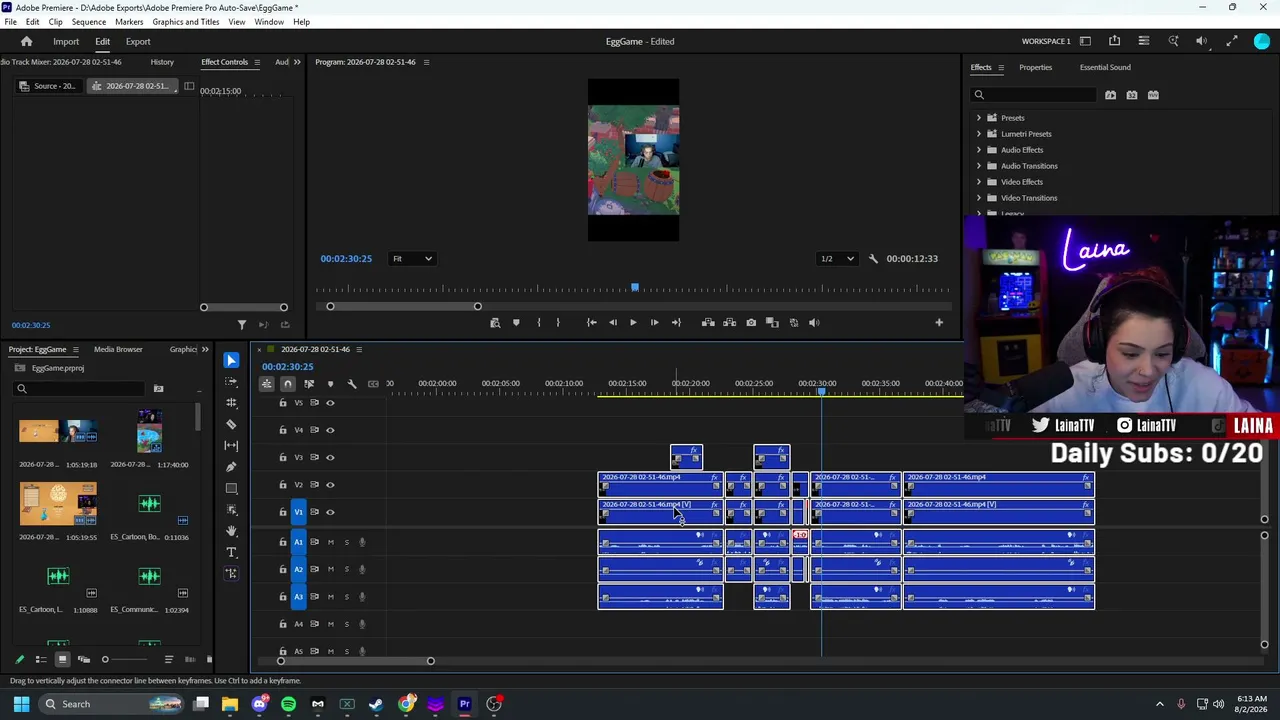
Task: Open the File menu
Action: tap(10, 22)
